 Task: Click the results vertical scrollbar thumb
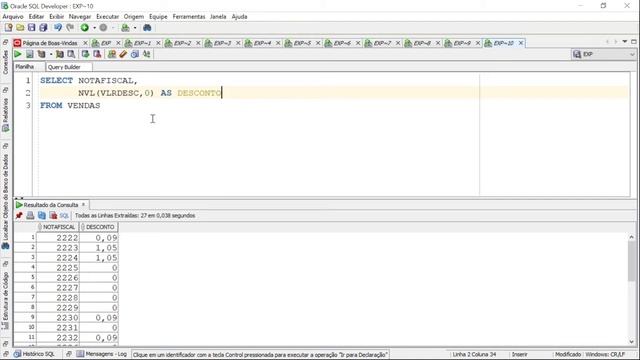point(631,262)
